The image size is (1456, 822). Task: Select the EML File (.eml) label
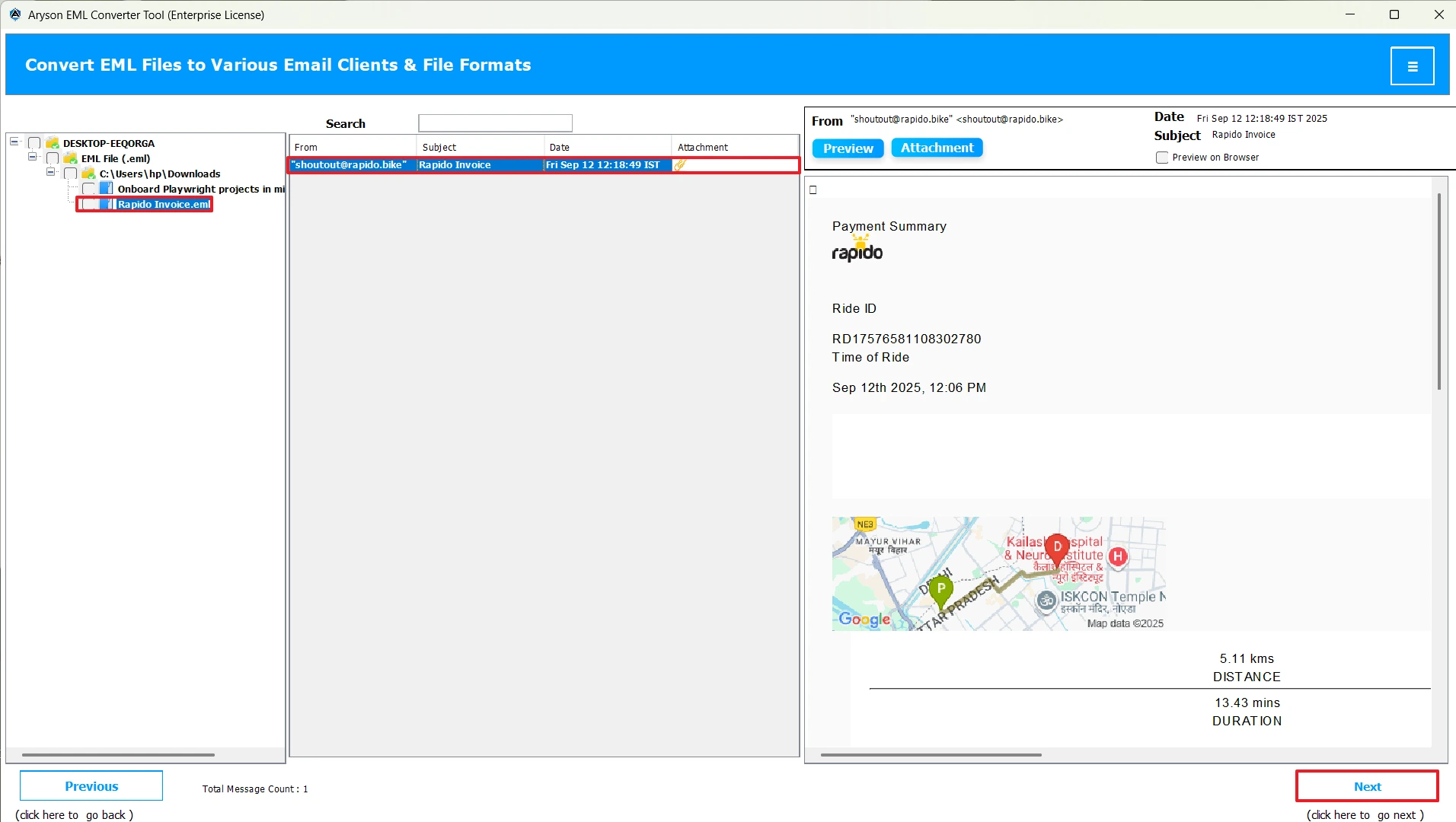coord(116,158)
